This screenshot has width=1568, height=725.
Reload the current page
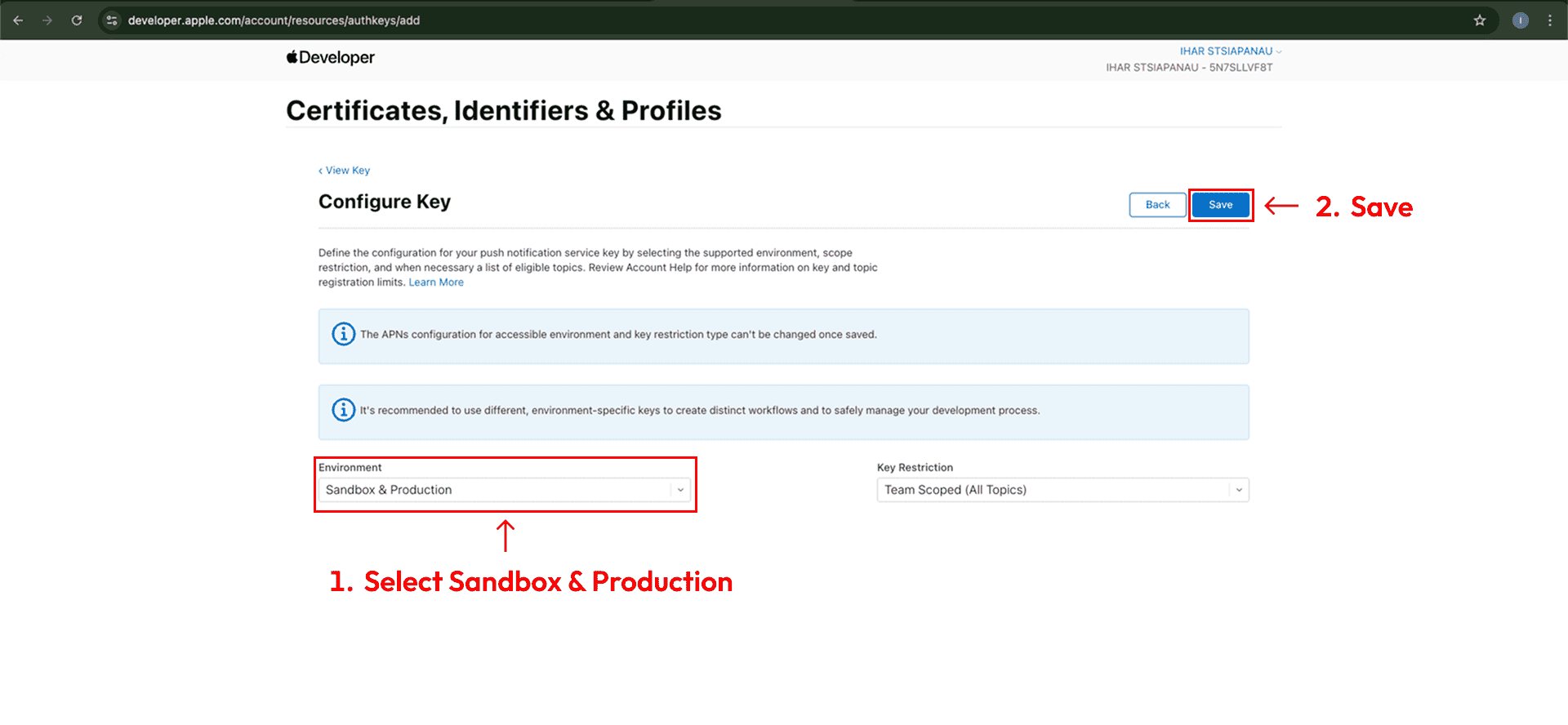[77, 20]
